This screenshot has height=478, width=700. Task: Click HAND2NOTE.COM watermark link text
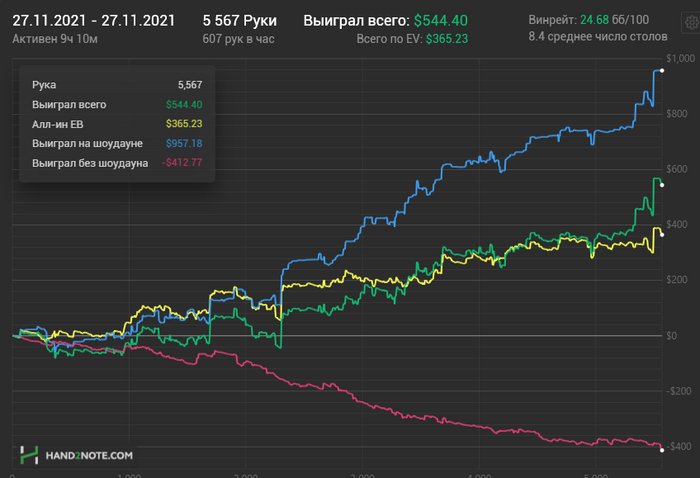89,456
